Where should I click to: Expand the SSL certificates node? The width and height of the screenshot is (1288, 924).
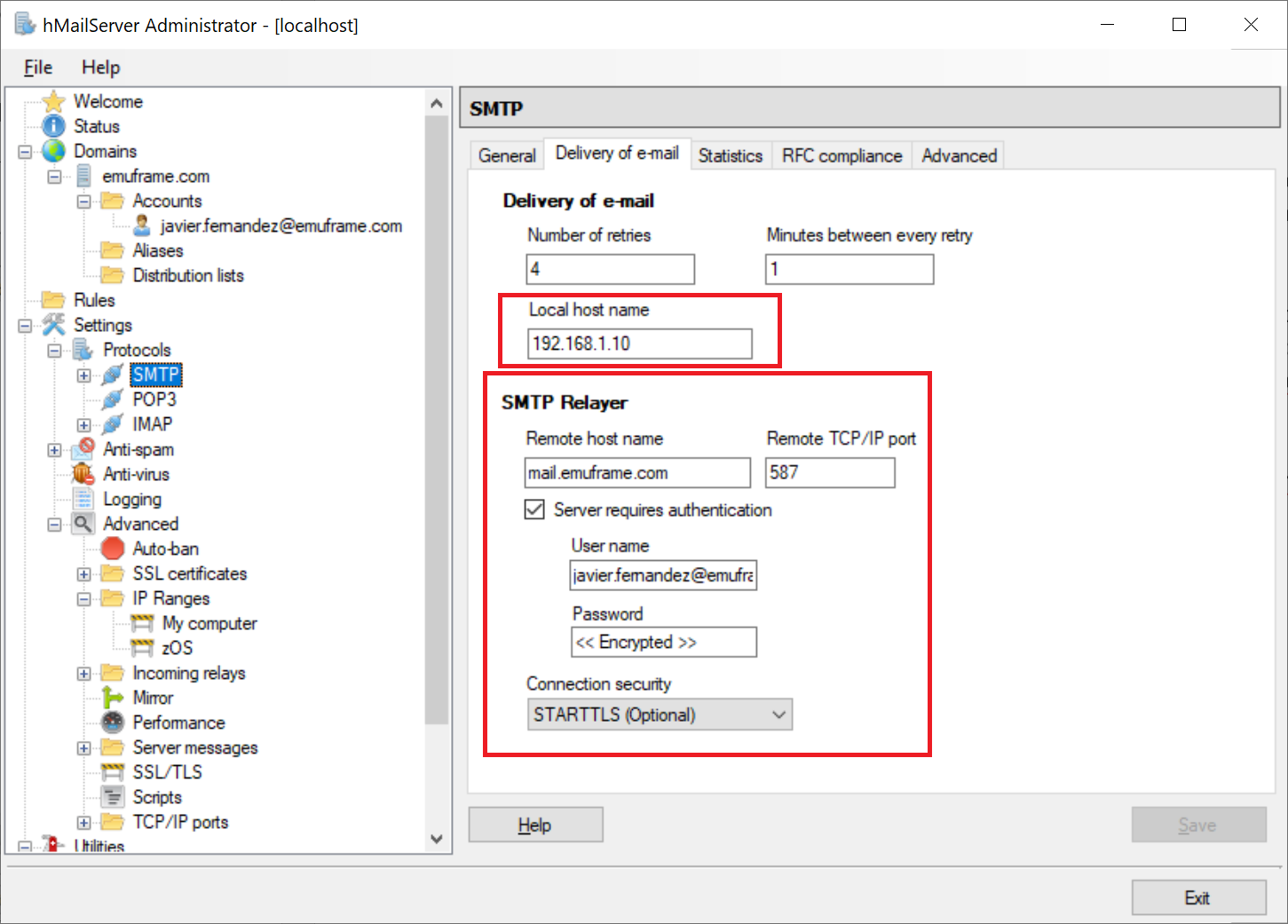tap(83, 574)
